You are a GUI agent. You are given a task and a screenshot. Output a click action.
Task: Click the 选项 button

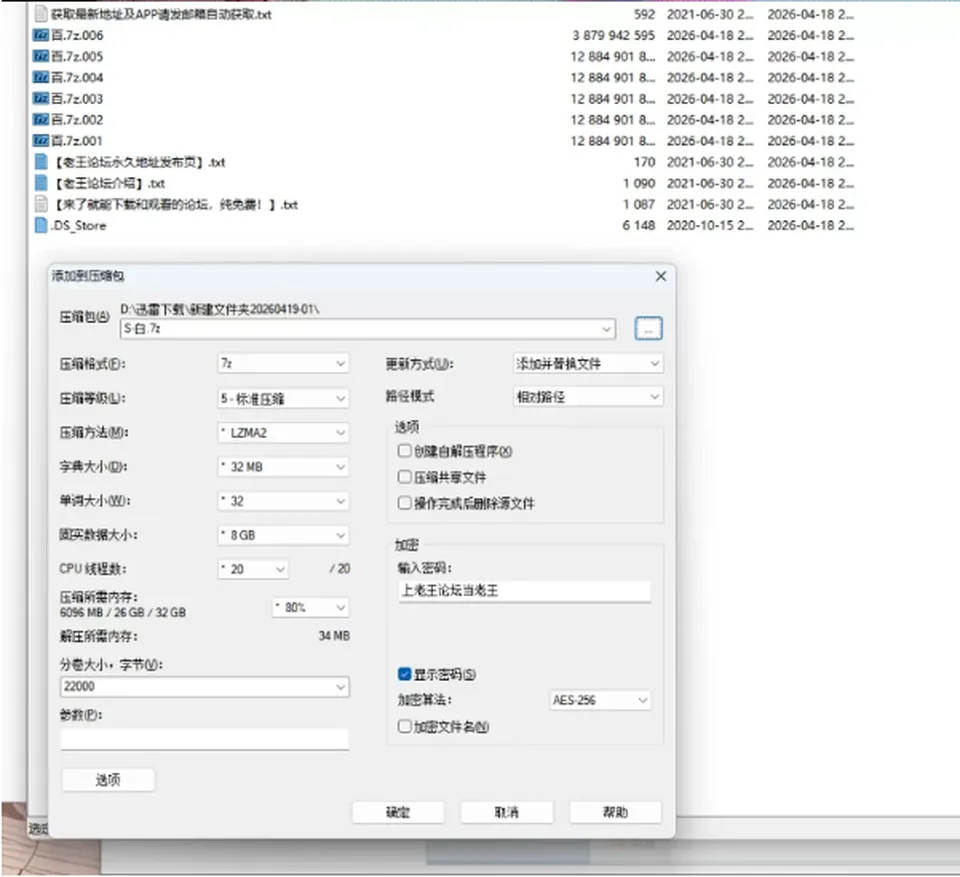coord(108,780)
